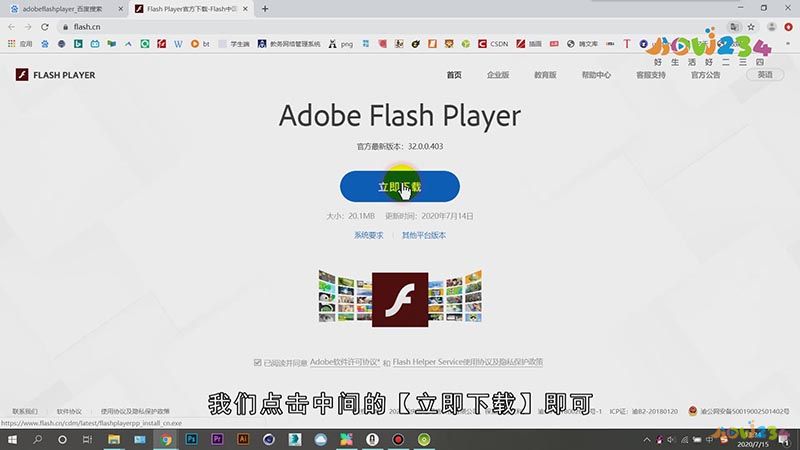Open the bt bookmark
800x450 pixels.
(200, 44)
